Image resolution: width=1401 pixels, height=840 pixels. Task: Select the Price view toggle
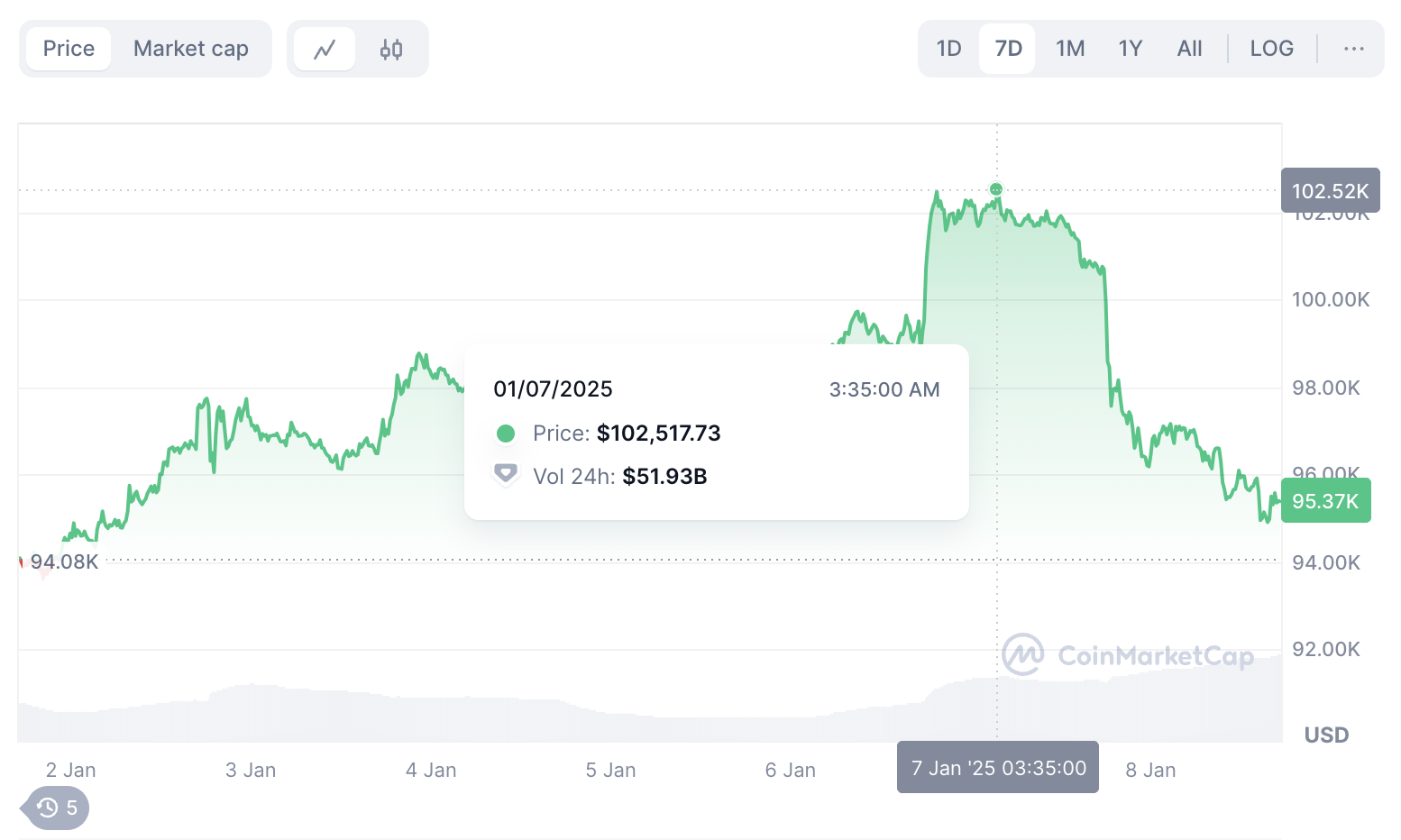69,49
